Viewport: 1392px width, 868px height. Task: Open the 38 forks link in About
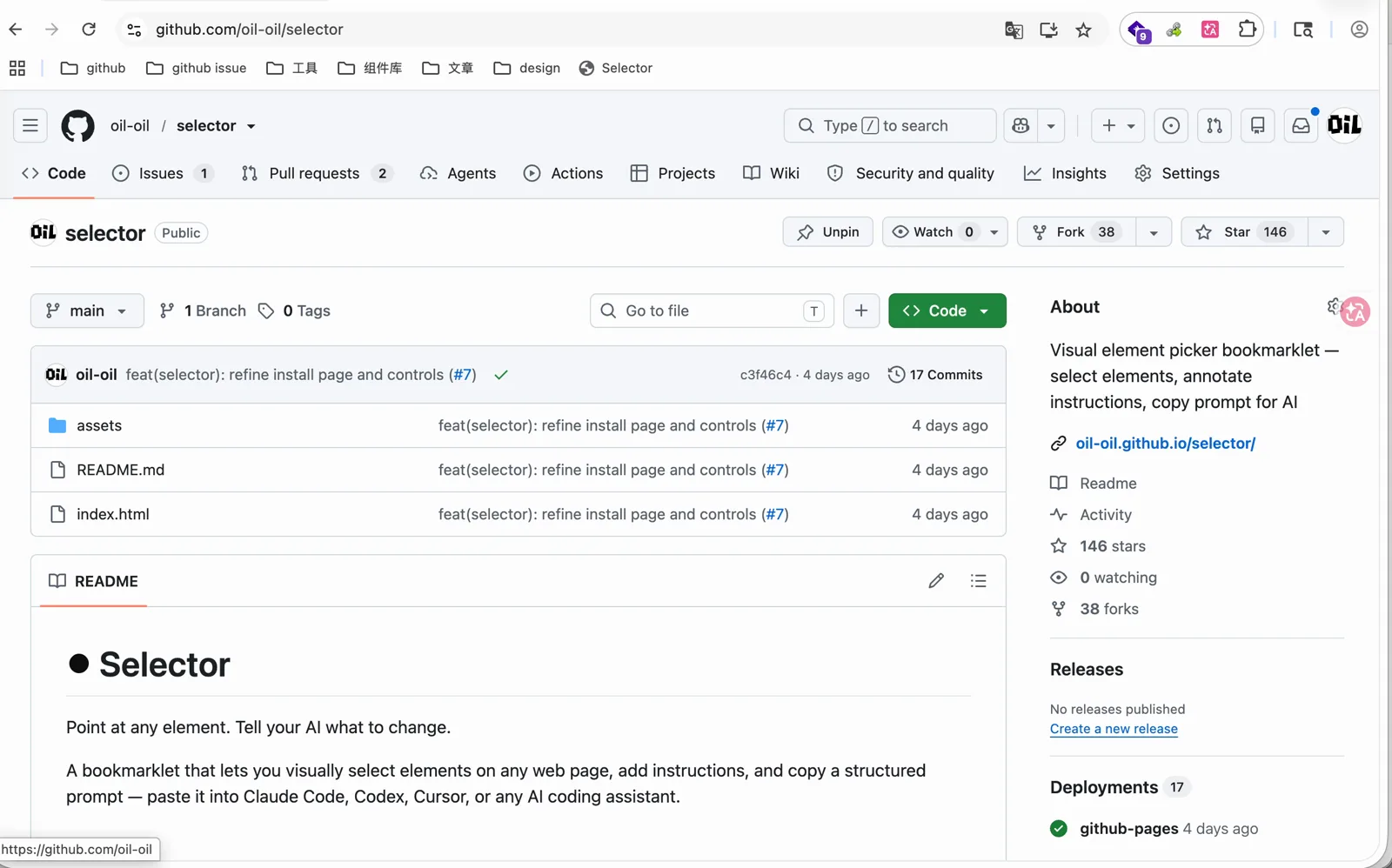click(1108, 609)
